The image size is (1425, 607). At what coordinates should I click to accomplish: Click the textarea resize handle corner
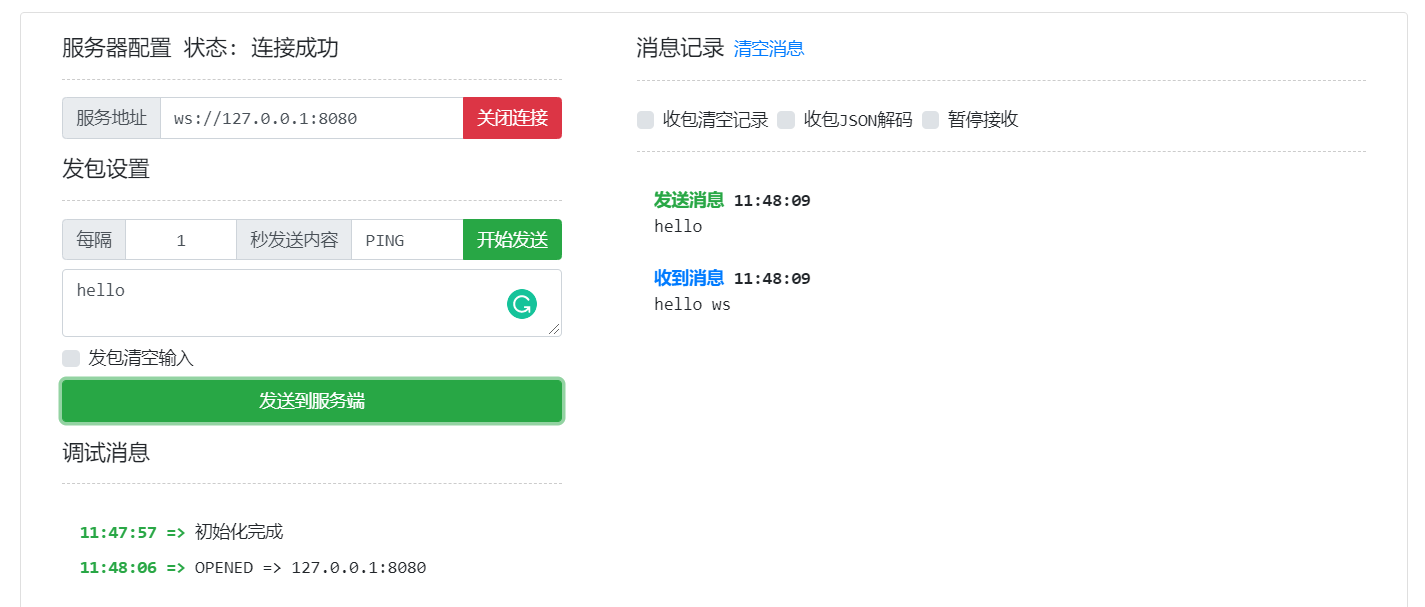pyautogui.click(x=554, y=329)
